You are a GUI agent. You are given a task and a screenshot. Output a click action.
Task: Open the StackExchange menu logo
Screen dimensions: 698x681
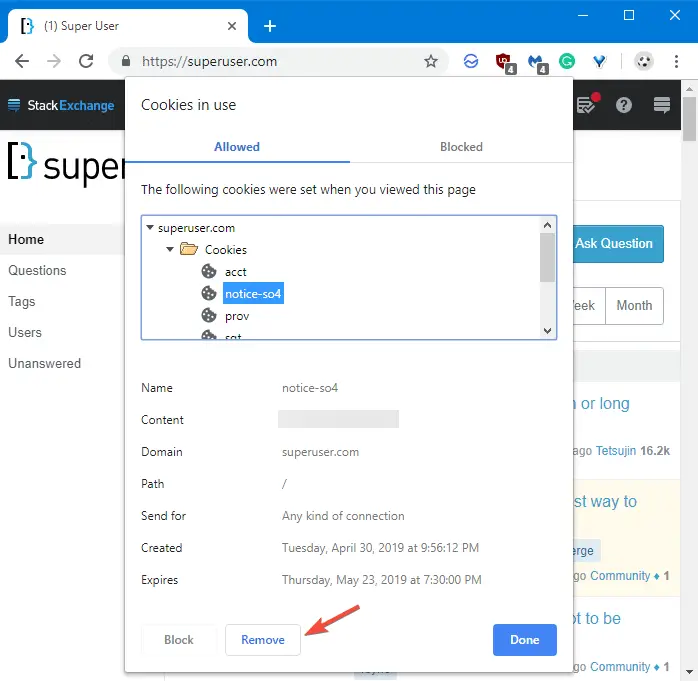(x=61, y=105)
